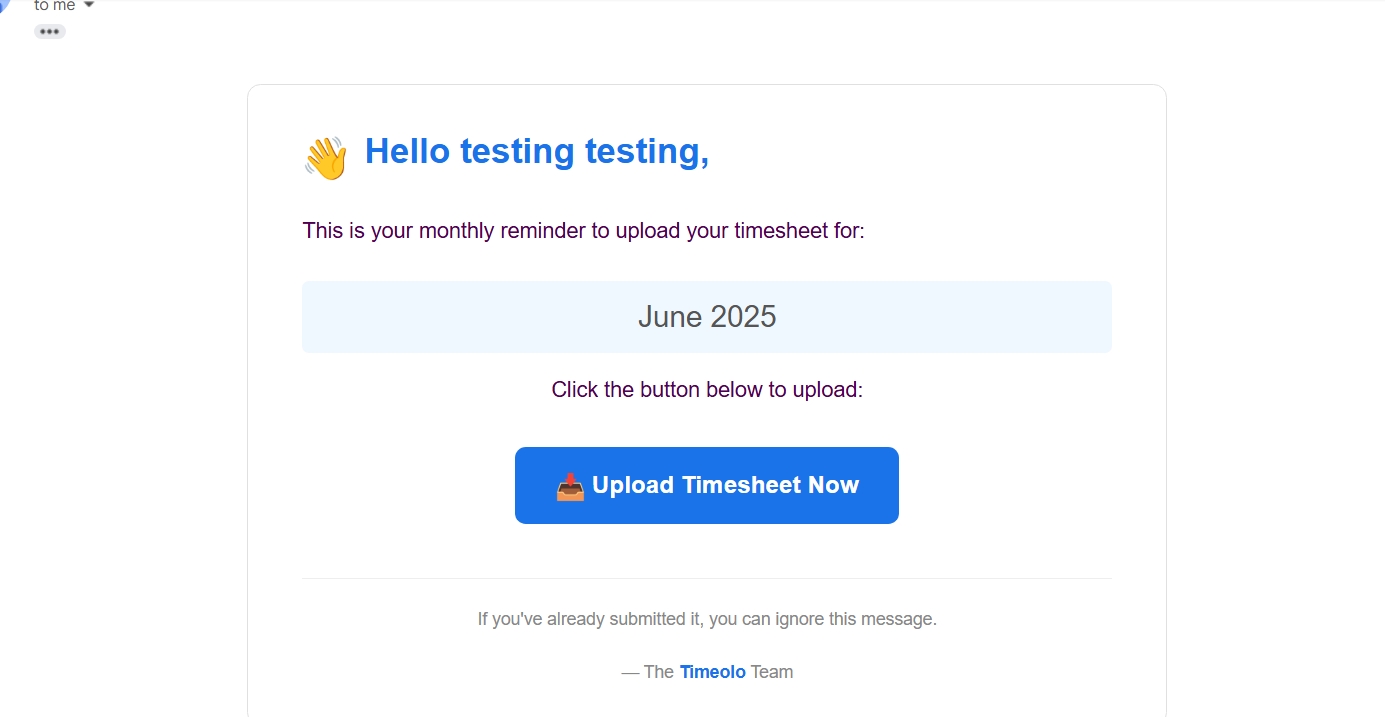Click the inbox tray emoji on upload button

point(570,487)
